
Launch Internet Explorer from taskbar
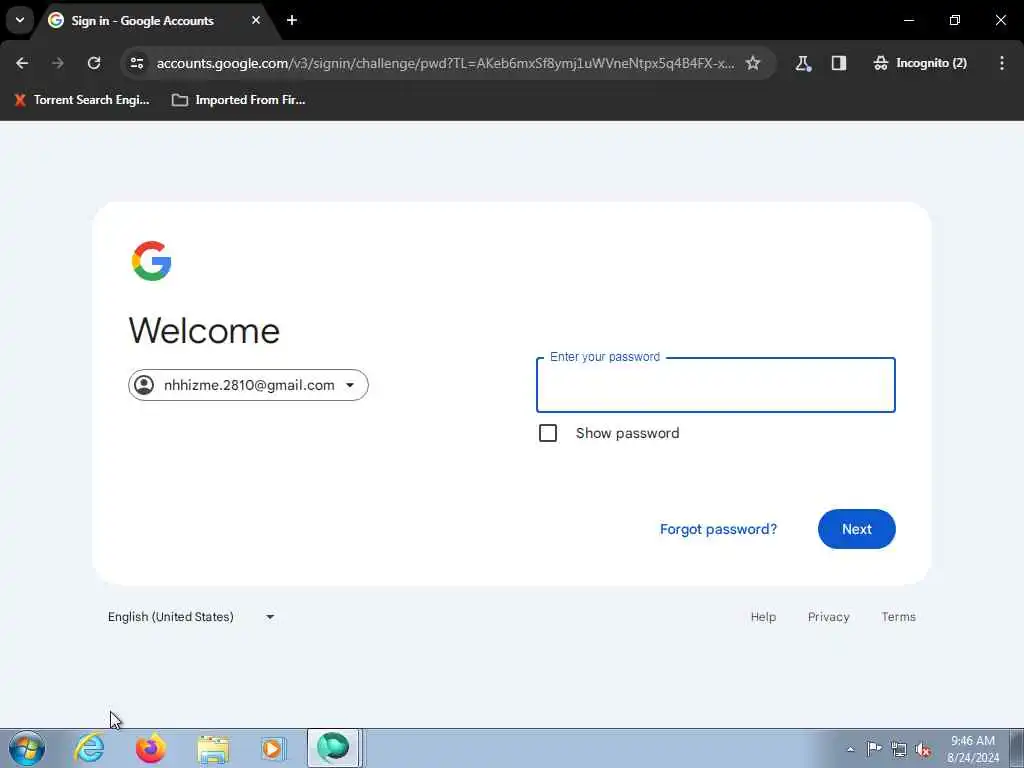coord(89,748)
